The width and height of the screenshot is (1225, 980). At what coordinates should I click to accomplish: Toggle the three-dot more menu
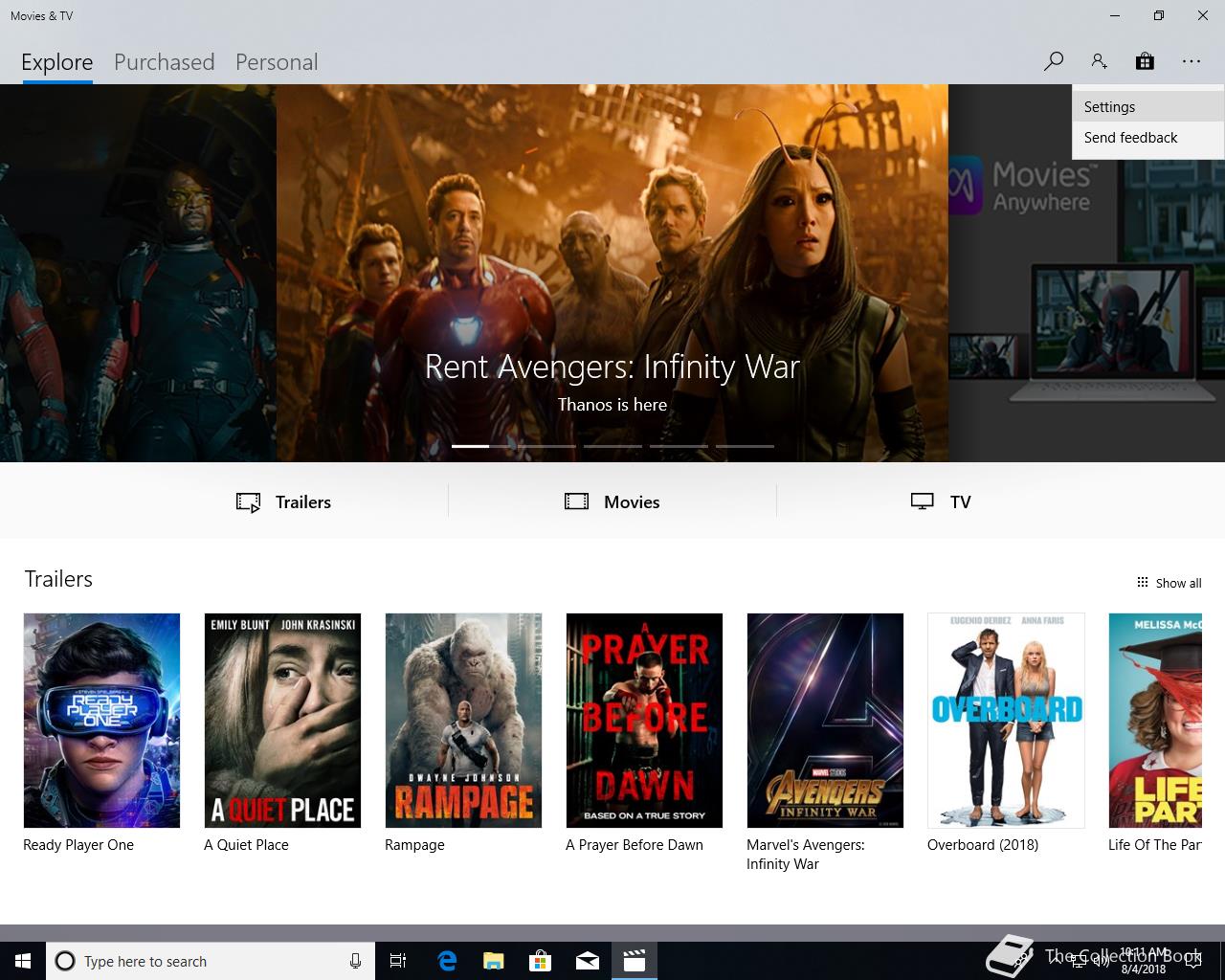click(x=1191, y=61)
